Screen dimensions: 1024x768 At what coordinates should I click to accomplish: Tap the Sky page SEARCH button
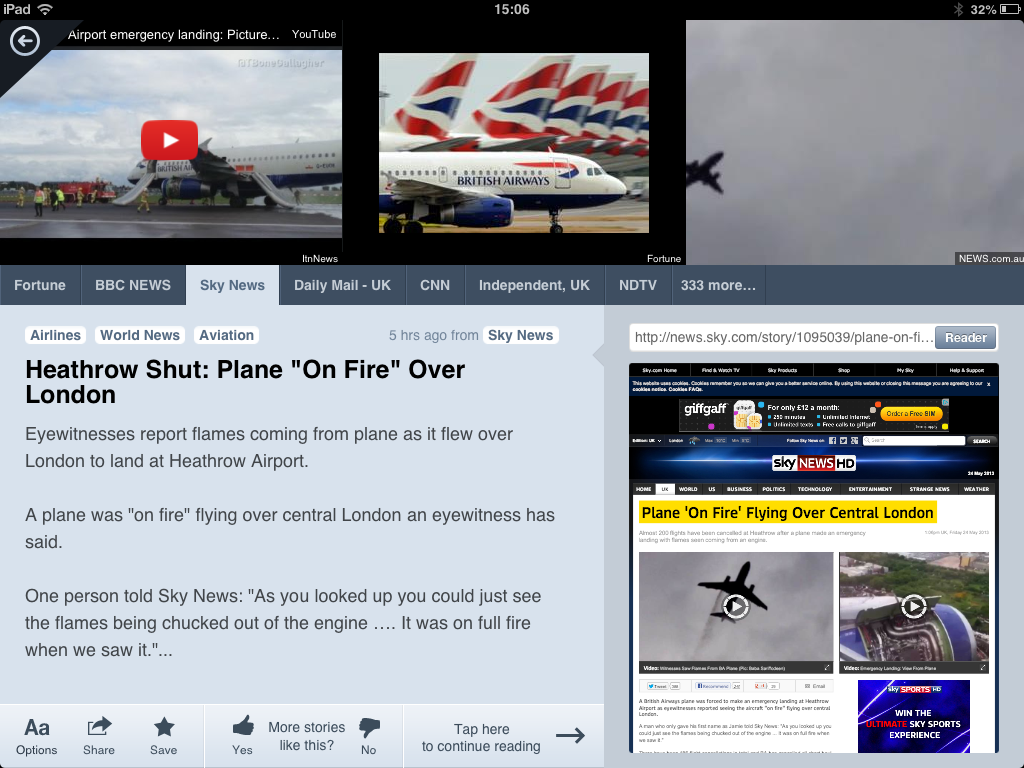tap(982, 441)
